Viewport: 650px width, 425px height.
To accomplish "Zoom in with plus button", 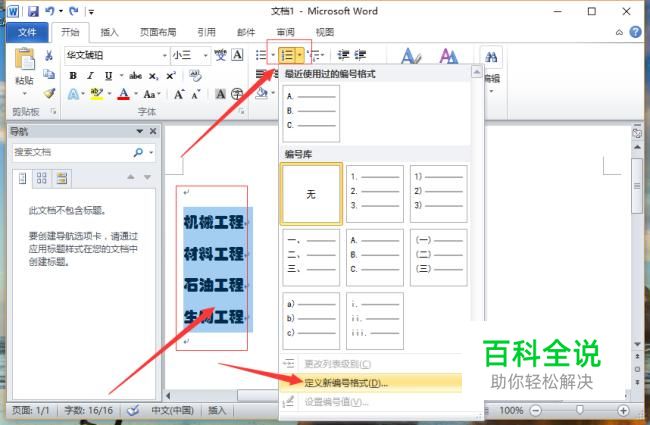I will pyautogui.click(x=623, y=410).
